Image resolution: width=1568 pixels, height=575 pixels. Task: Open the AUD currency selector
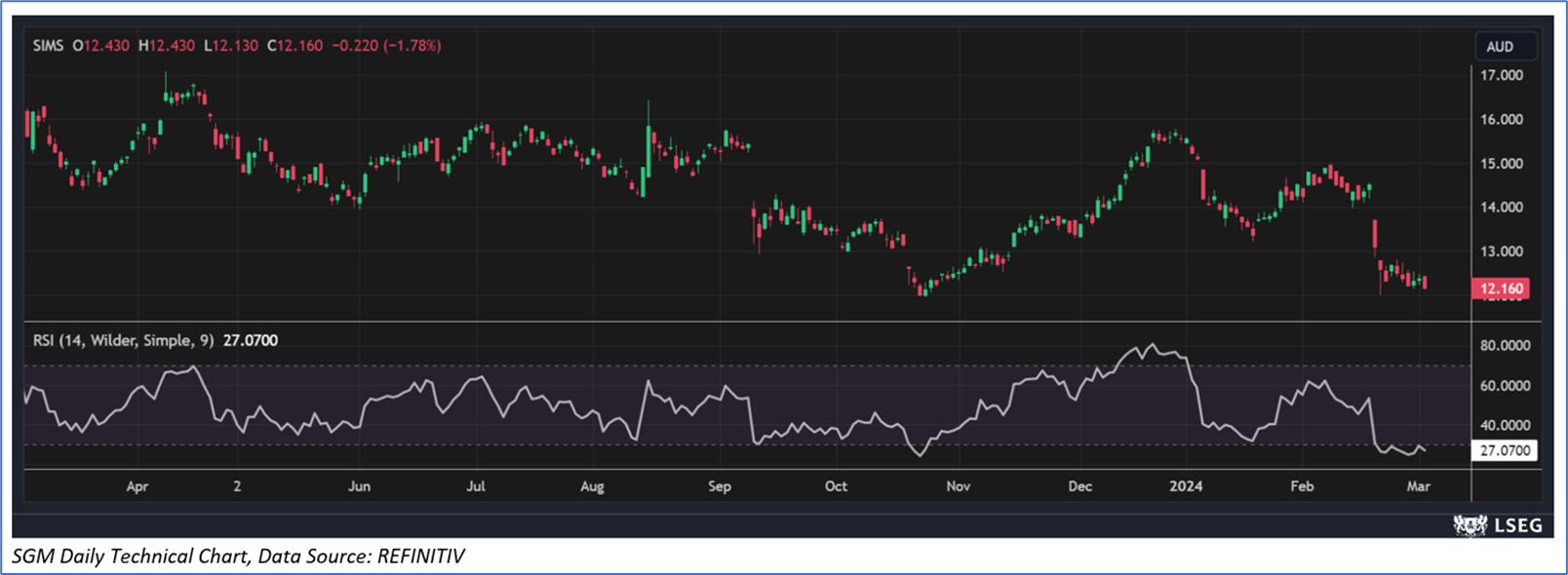coord(1500,47)
